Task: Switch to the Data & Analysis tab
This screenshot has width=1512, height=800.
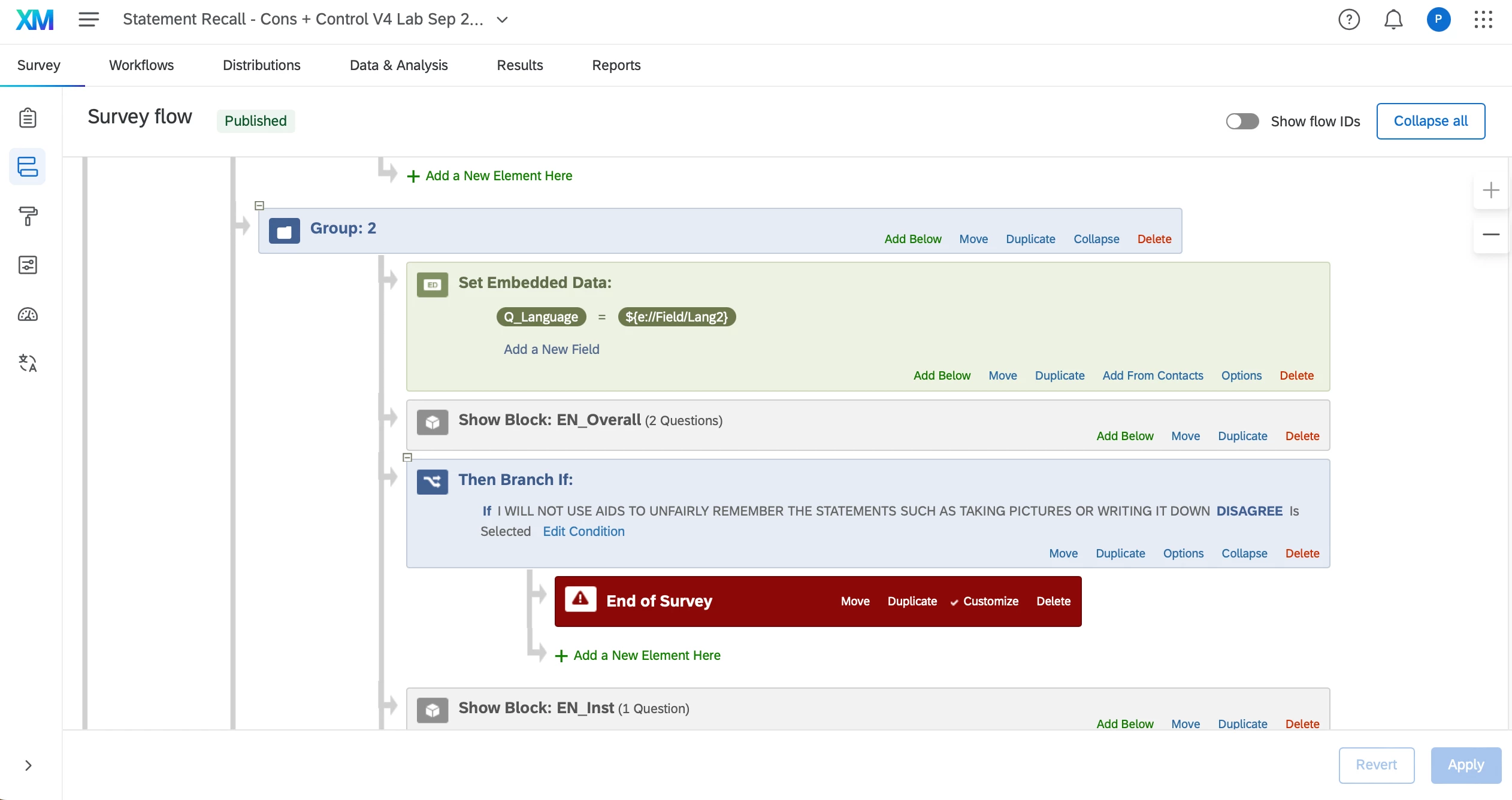Action: pyautogui.click(x=398, y=65)
